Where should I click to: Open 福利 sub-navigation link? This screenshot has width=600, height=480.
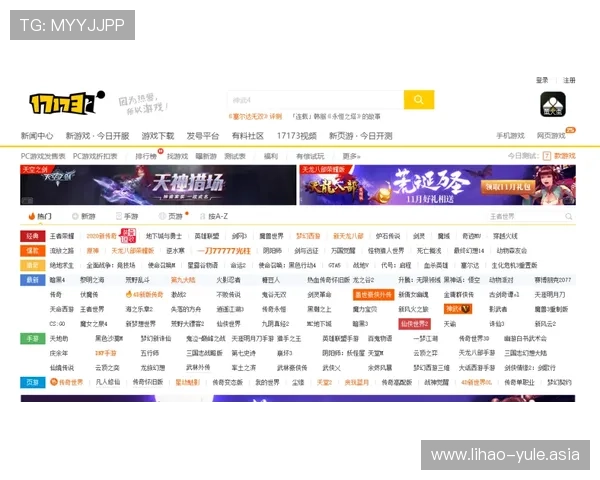271,156
